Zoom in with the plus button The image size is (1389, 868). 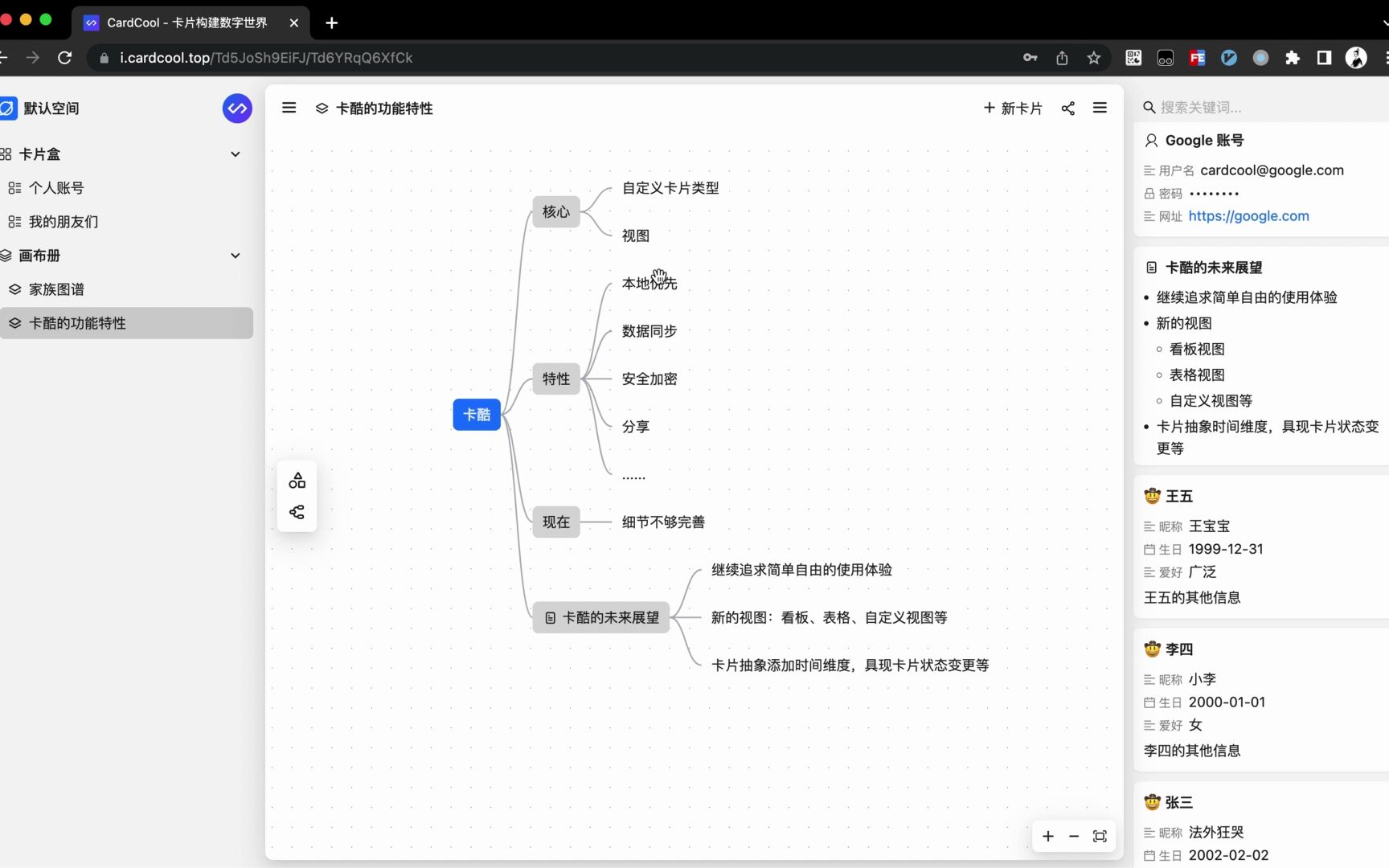pyautogui.click(x=1048, y=837)
